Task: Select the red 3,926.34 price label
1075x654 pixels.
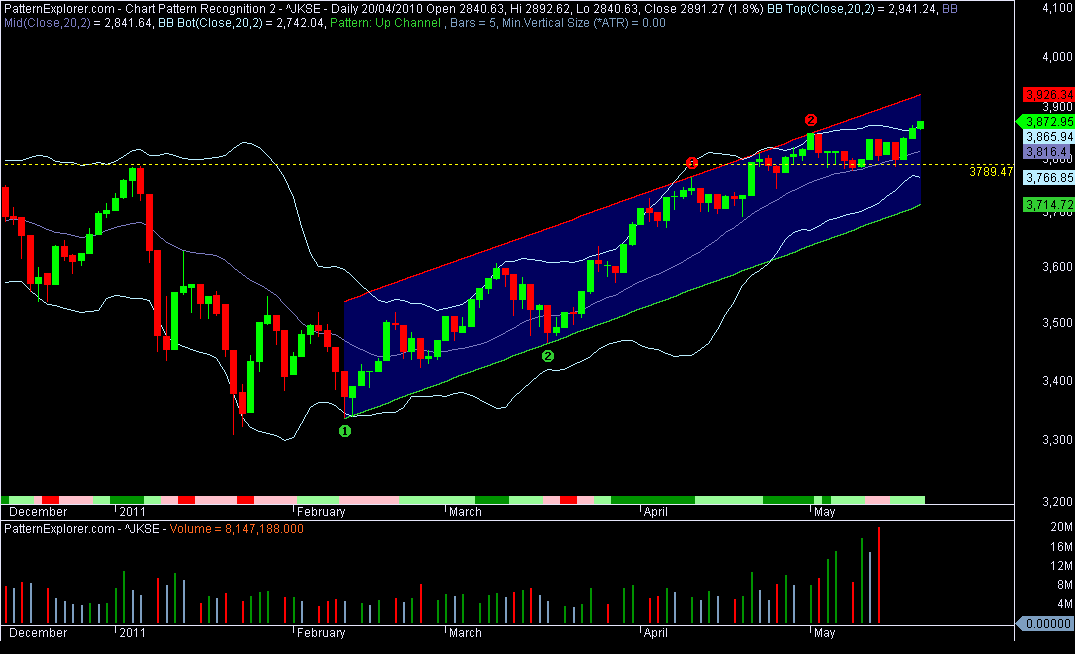Action: click(x=1048, y=95)
